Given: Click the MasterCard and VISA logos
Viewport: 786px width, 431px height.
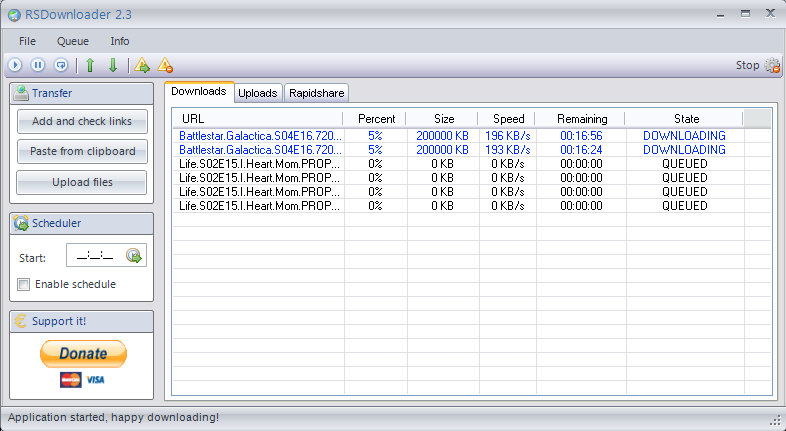Looking at the screenshot, I should [82, 380].
